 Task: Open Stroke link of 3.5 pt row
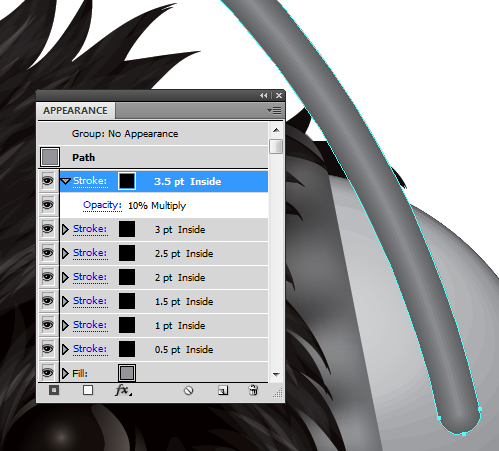point(90,181)
